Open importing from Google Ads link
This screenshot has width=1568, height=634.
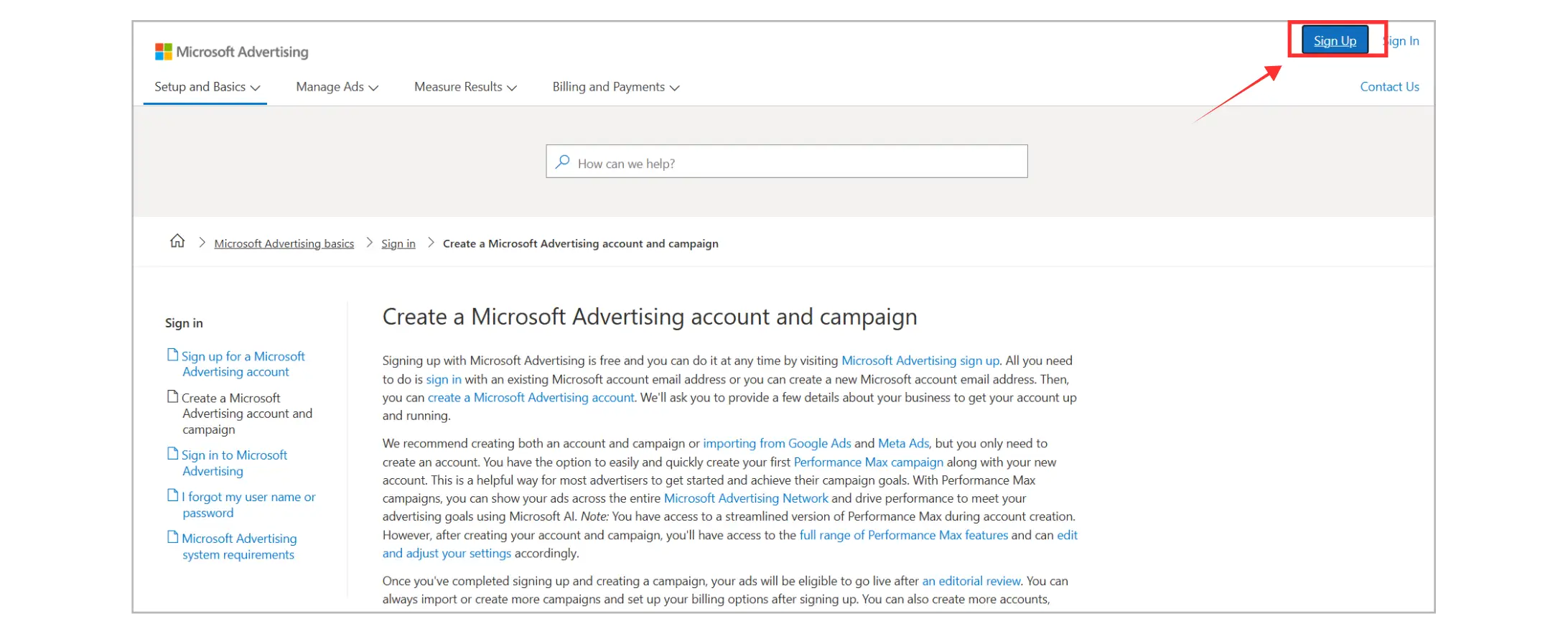(777, 444)
